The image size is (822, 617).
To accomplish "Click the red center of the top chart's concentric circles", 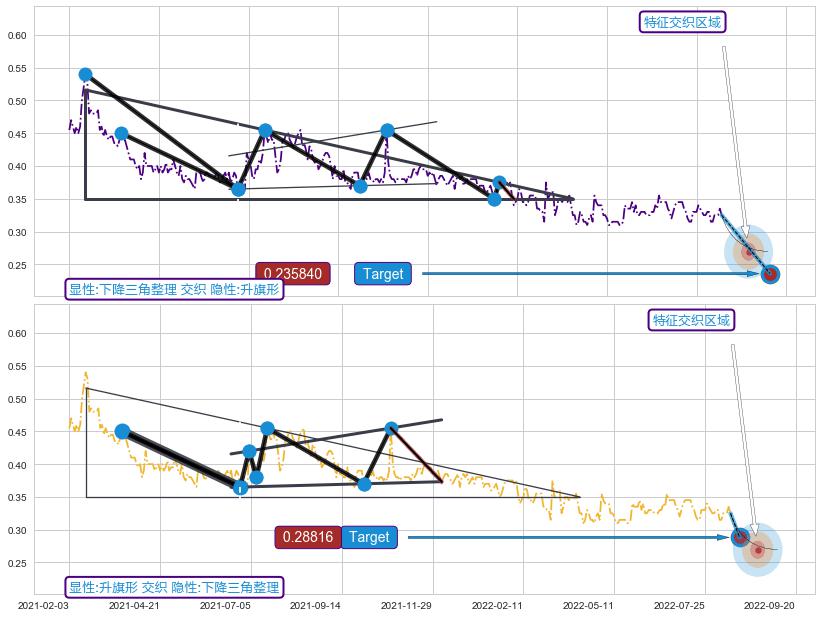I will [x=748, y=252].
